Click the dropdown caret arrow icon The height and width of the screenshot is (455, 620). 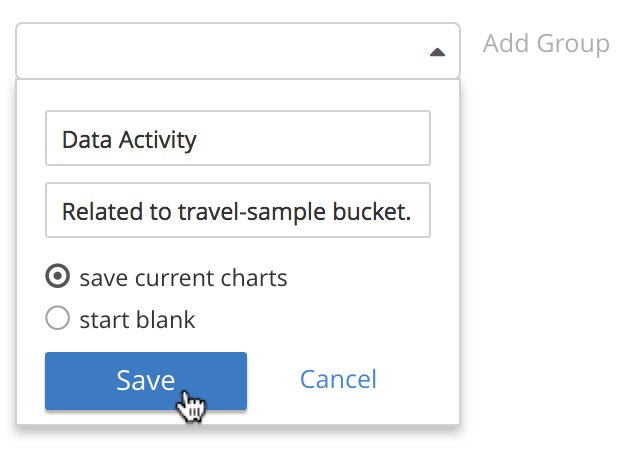pyautogui.click(x=437, y=52)
